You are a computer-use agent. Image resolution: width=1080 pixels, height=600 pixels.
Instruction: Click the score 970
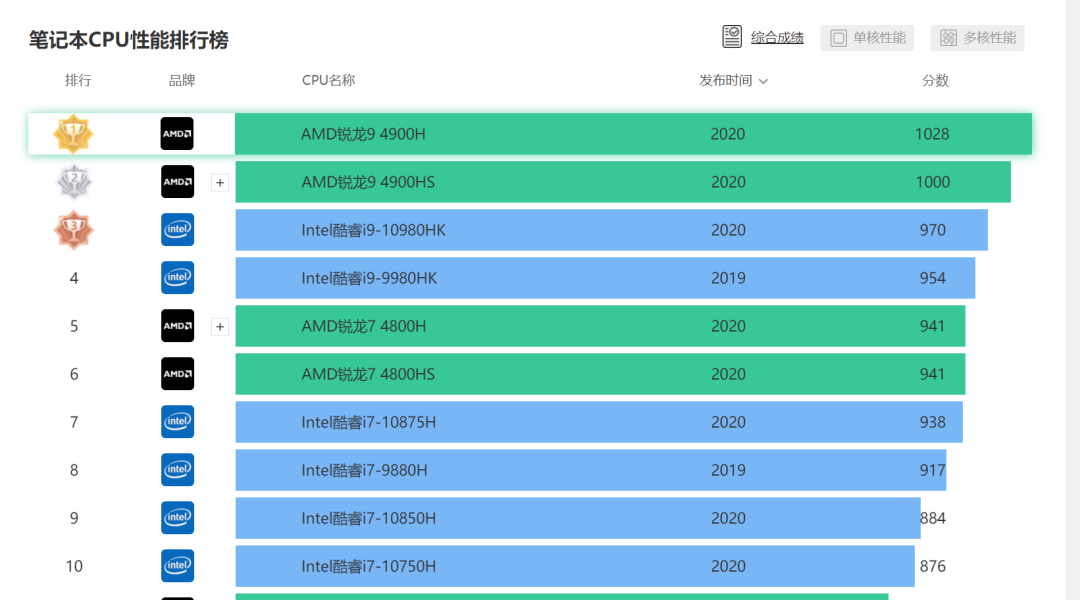933,230
